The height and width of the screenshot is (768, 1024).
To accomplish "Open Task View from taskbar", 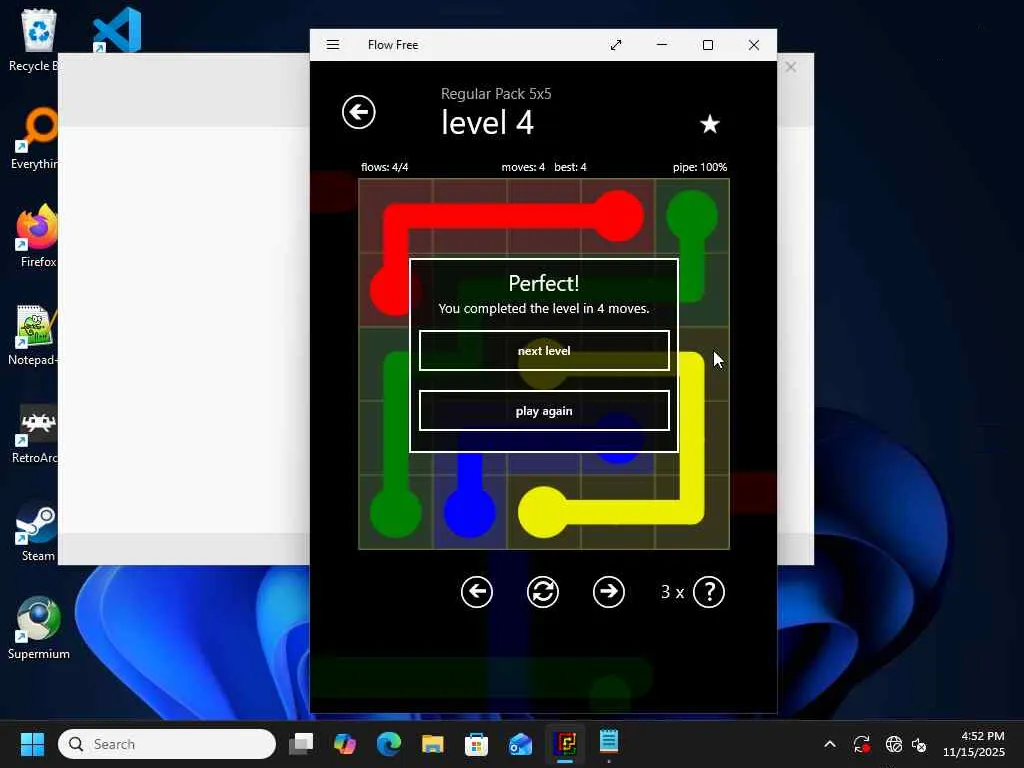I will click(x=301, y=744).
